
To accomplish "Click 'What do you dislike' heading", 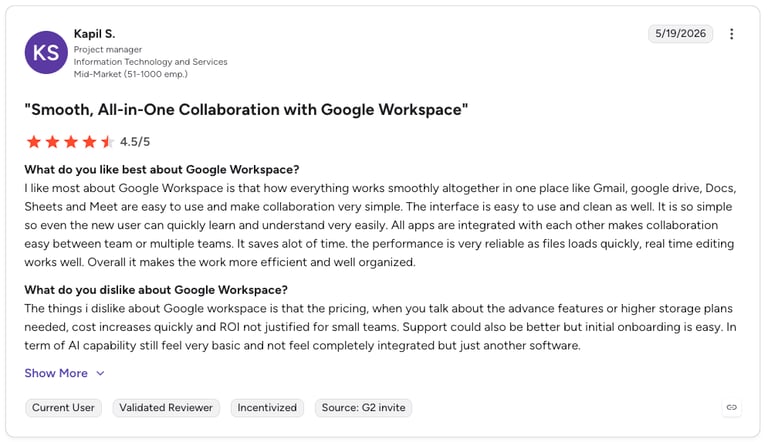I will (x=156, y=290).
